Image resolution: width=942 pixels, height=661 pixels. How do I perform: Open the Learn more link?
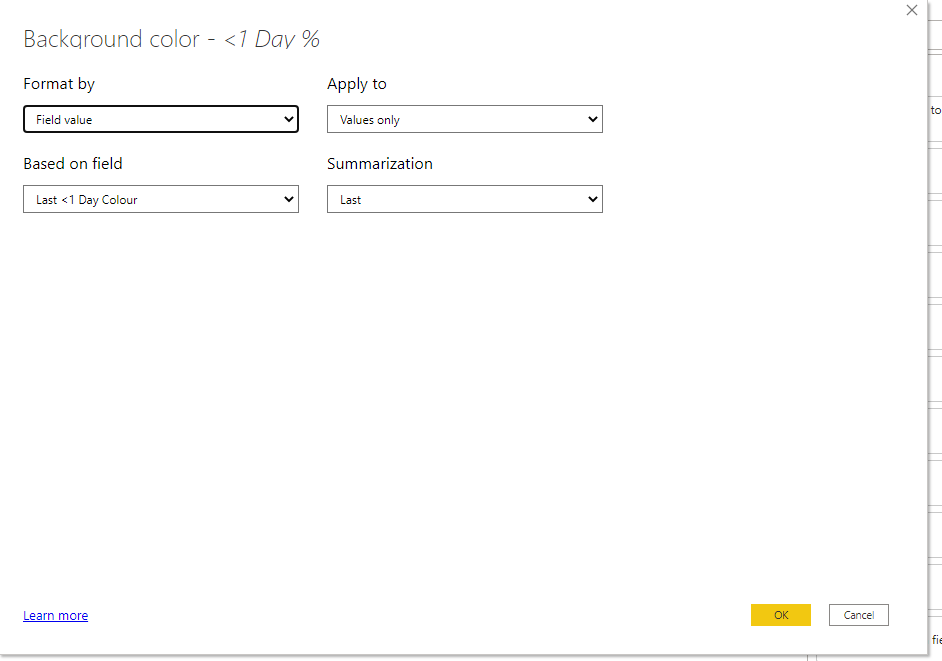(x=55, y=615)
